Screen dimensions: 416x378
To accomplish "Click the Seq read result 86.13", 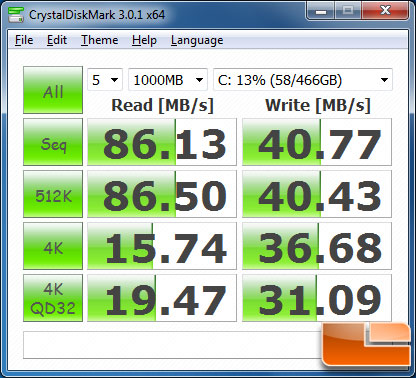I will coord(162,142).
